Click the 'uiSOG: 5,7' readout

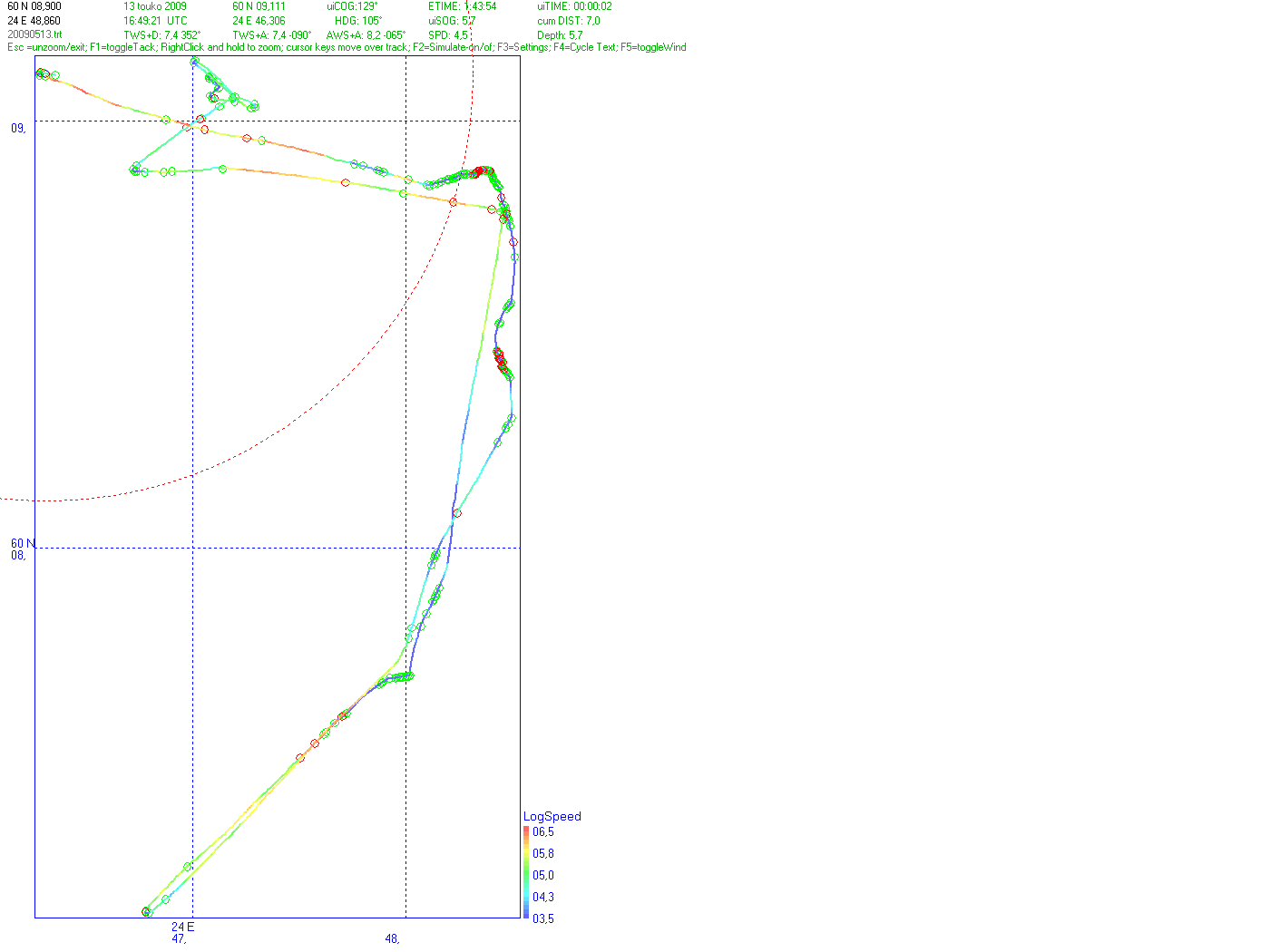click(452, 21)
